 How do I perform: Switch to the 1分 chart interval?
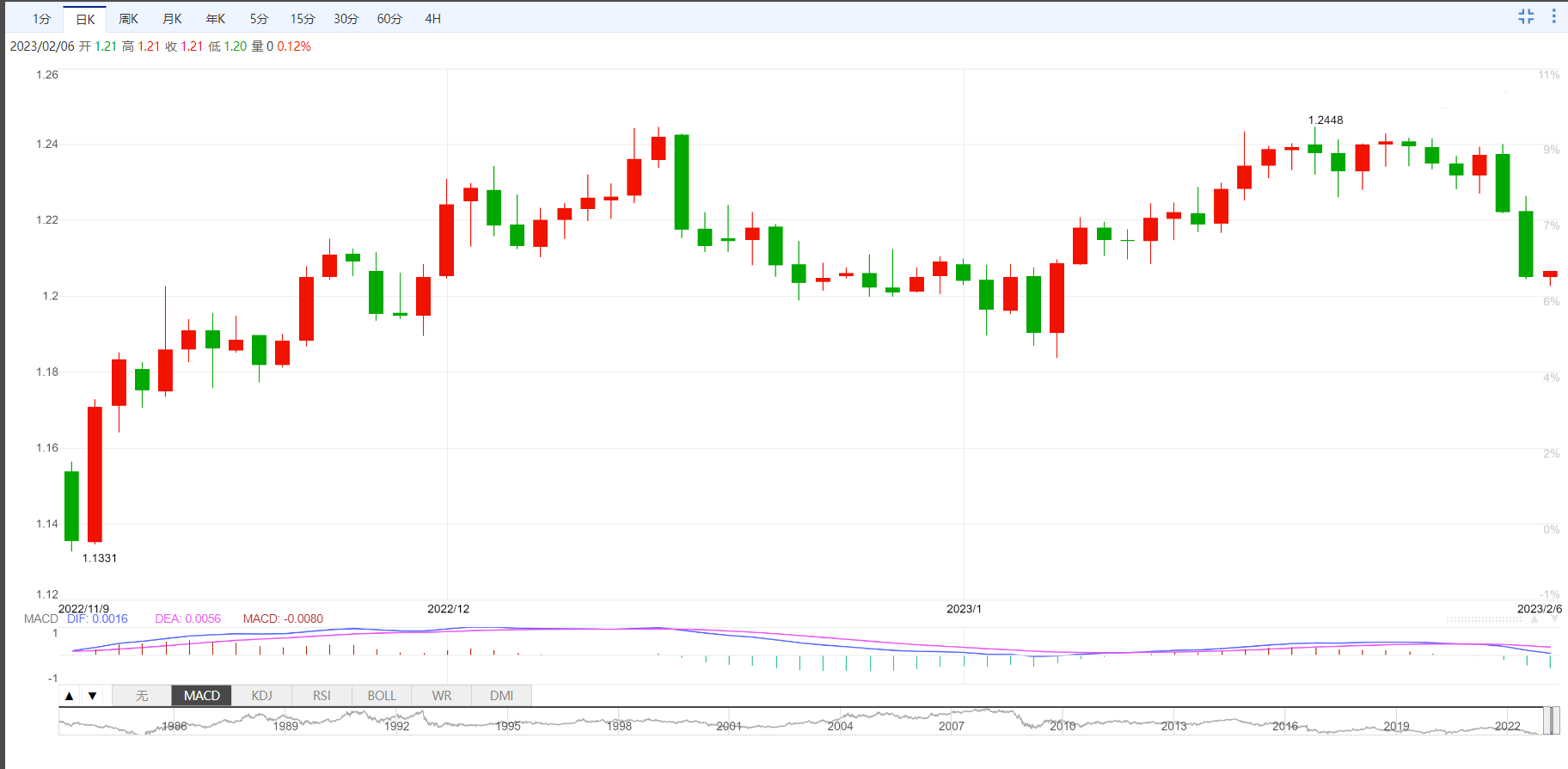[x=41, y=19]
